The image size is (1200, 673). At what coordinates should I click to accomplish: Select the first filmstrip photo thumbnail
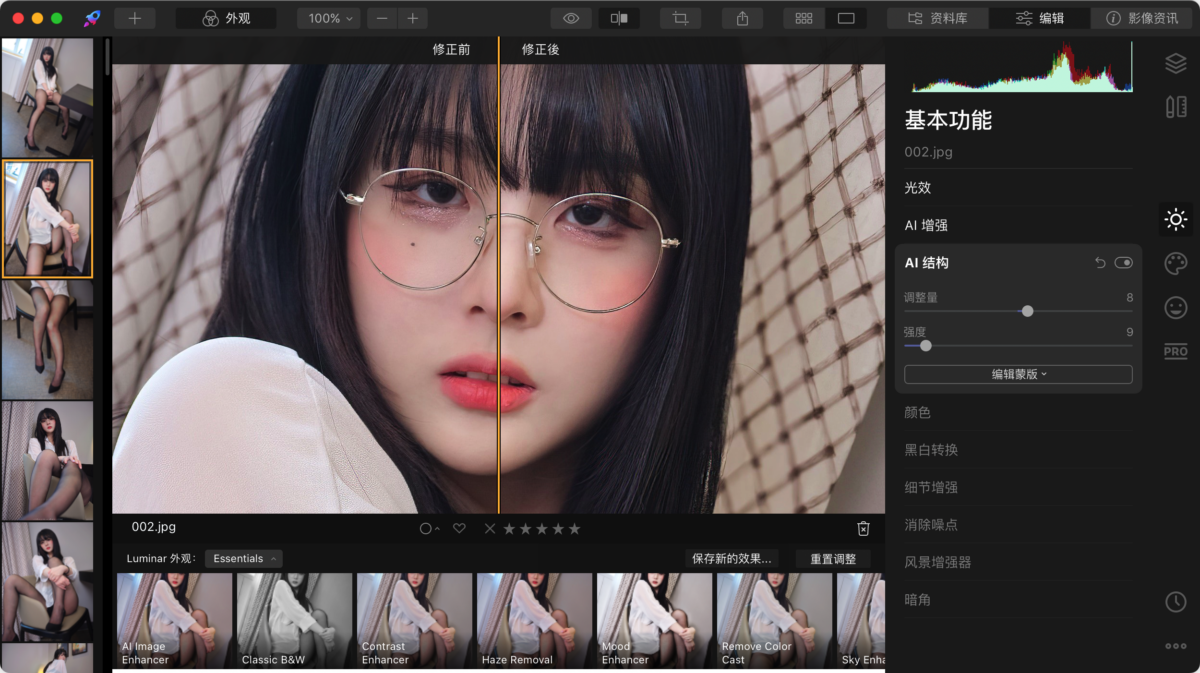[x=47, y=97]
